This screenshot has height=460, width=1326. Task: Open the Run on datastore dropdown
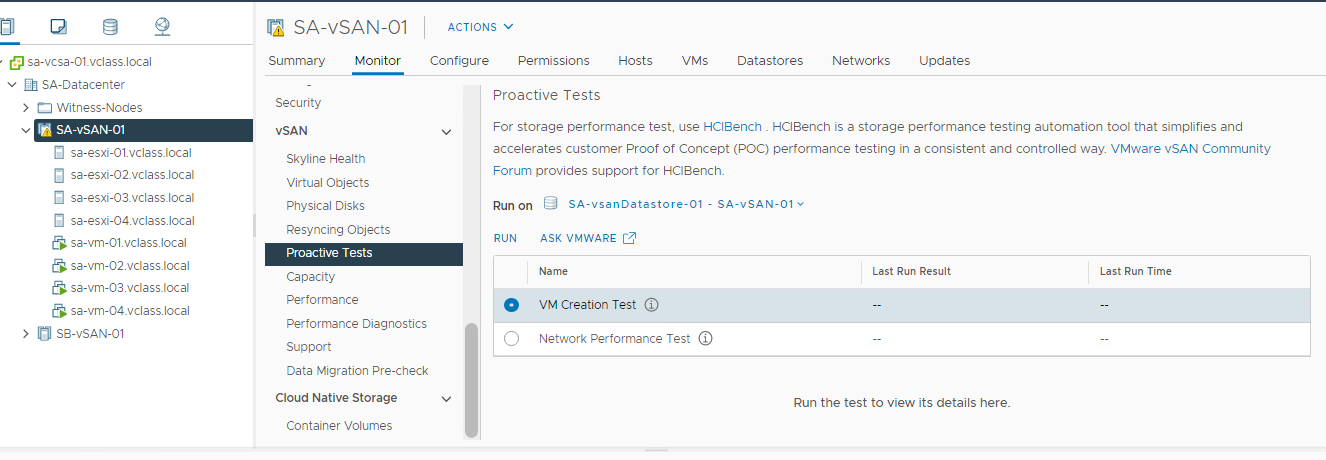(x=686, y=204)
